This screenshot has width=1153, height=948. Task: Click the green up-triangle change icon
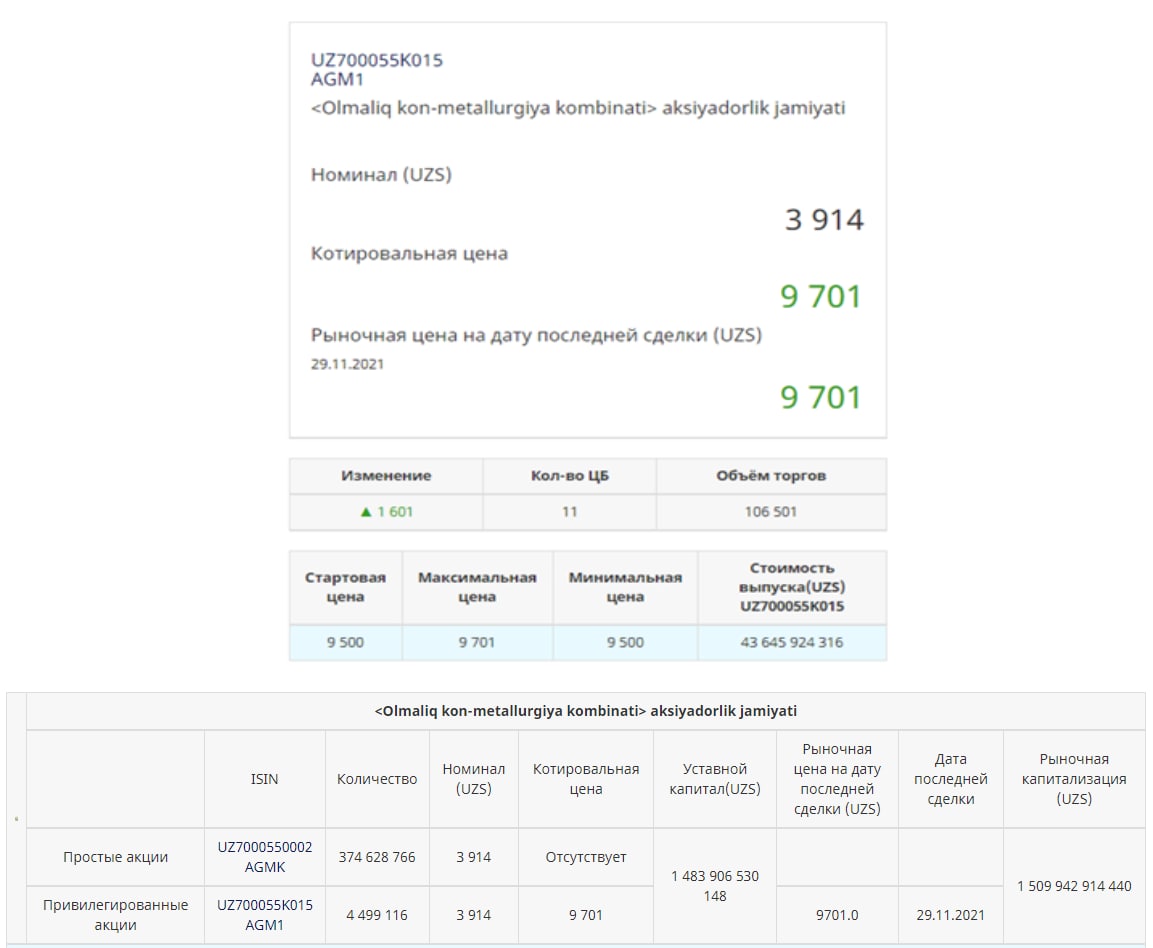coord(365,512)
